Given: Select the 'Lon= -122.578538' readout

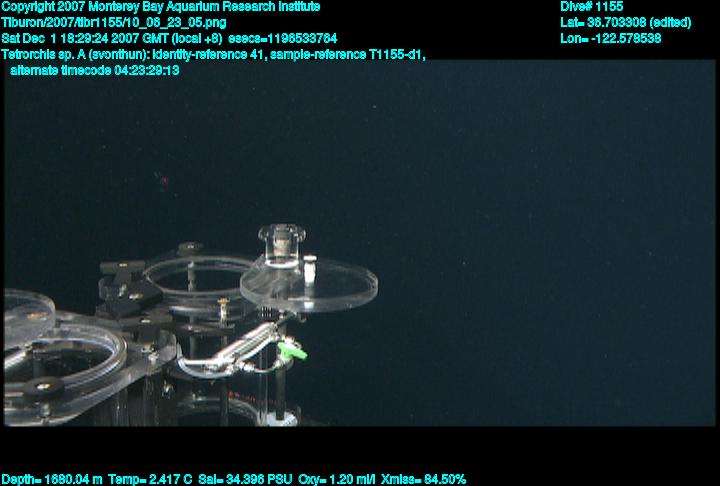Looking at the screenshot, I should coord(611,38).
